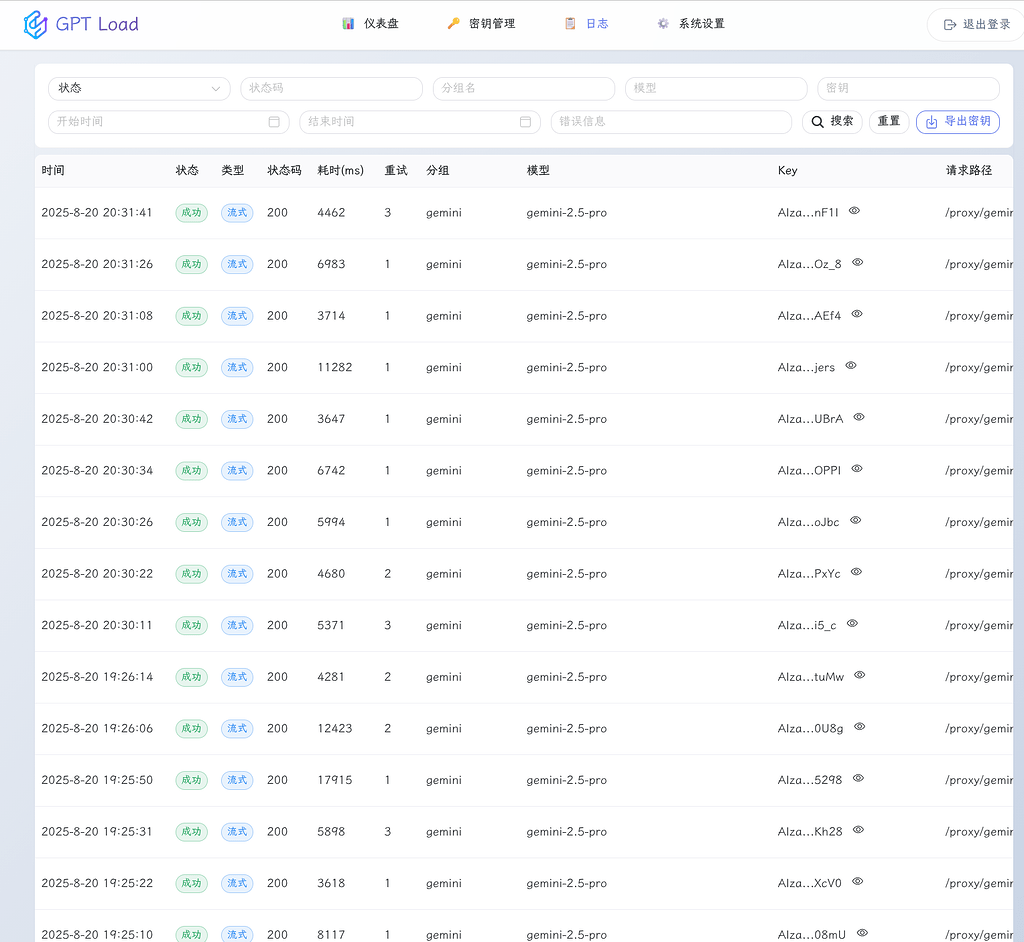Focus the 模型 model filter field
The width and height of the screenshot is (1024, 942).
[716, 88]
